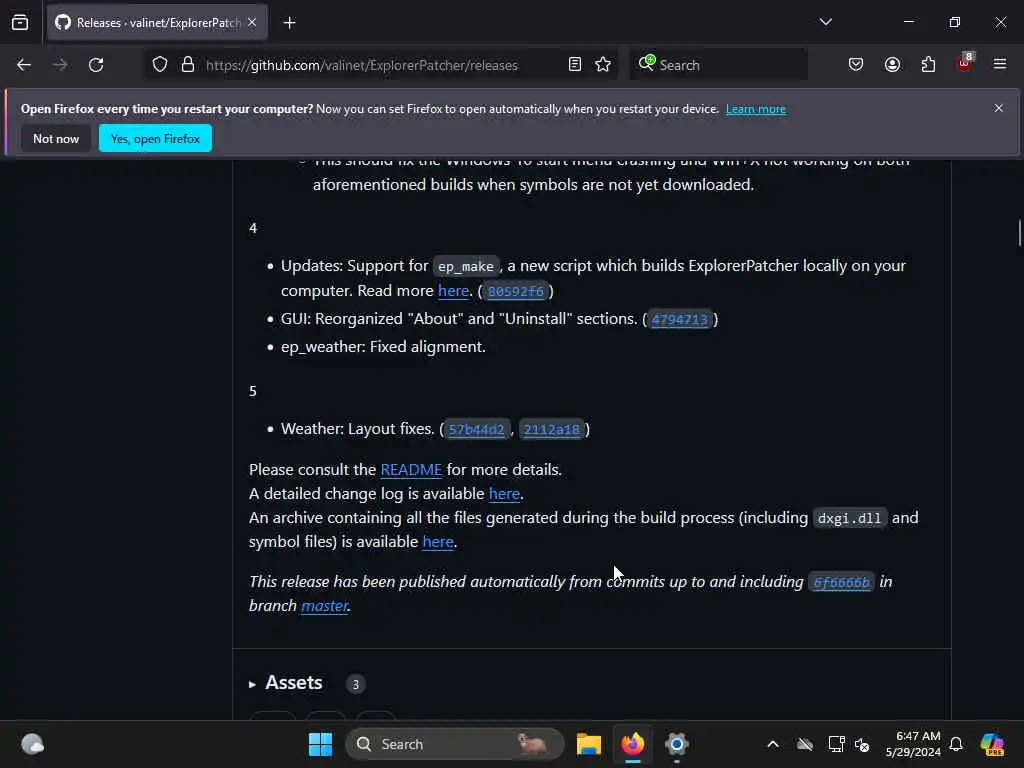Click the Learn more link in notification
The image size is (1024, 768).
tap(756, 109)
